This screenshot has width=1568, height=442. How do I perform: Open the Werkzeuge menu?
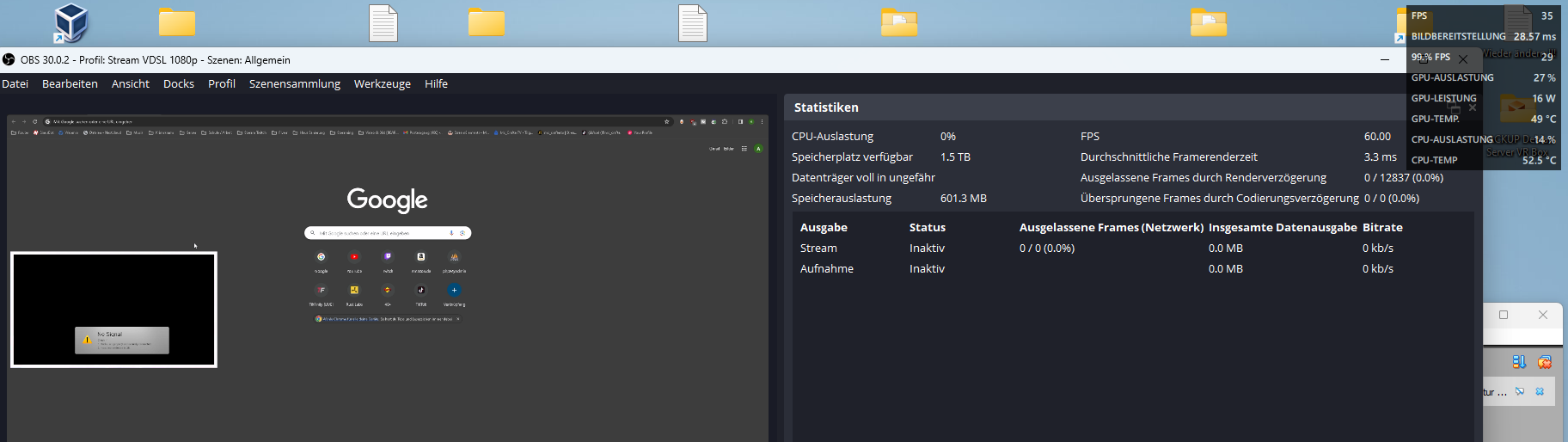click(383, 83)
